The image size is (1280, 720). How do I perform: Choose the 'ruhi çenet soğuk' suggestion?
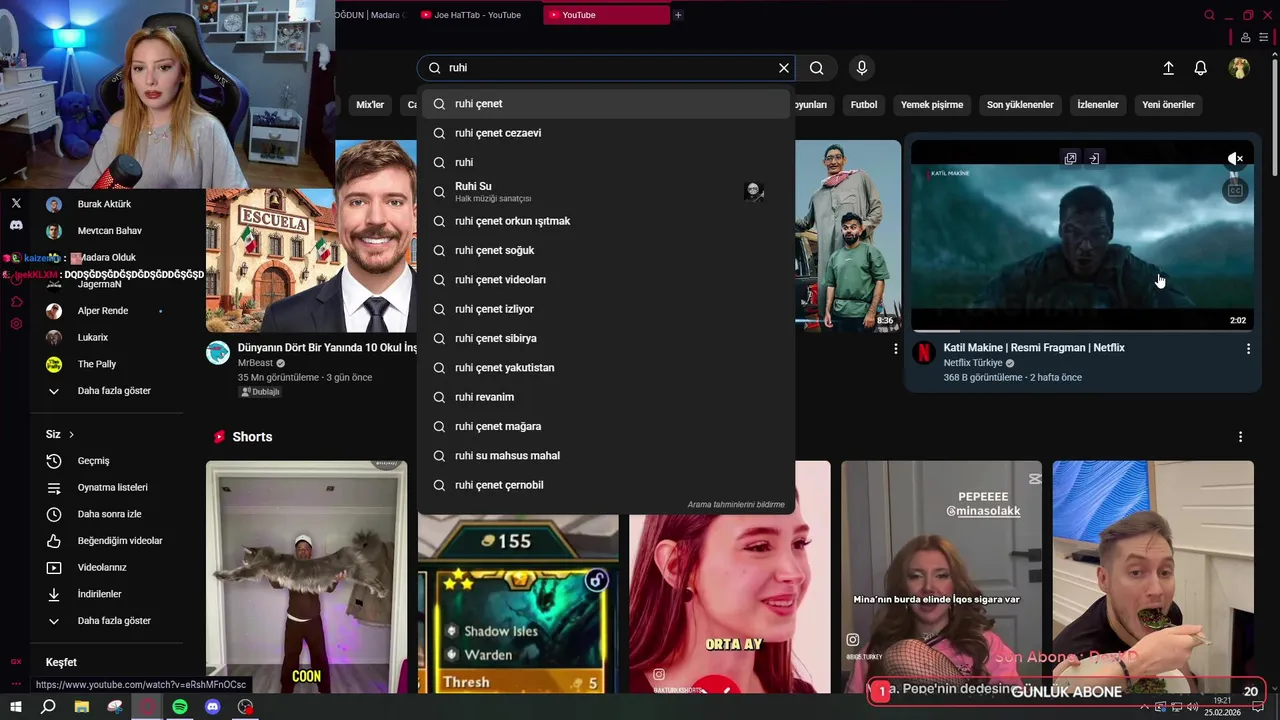606,250
